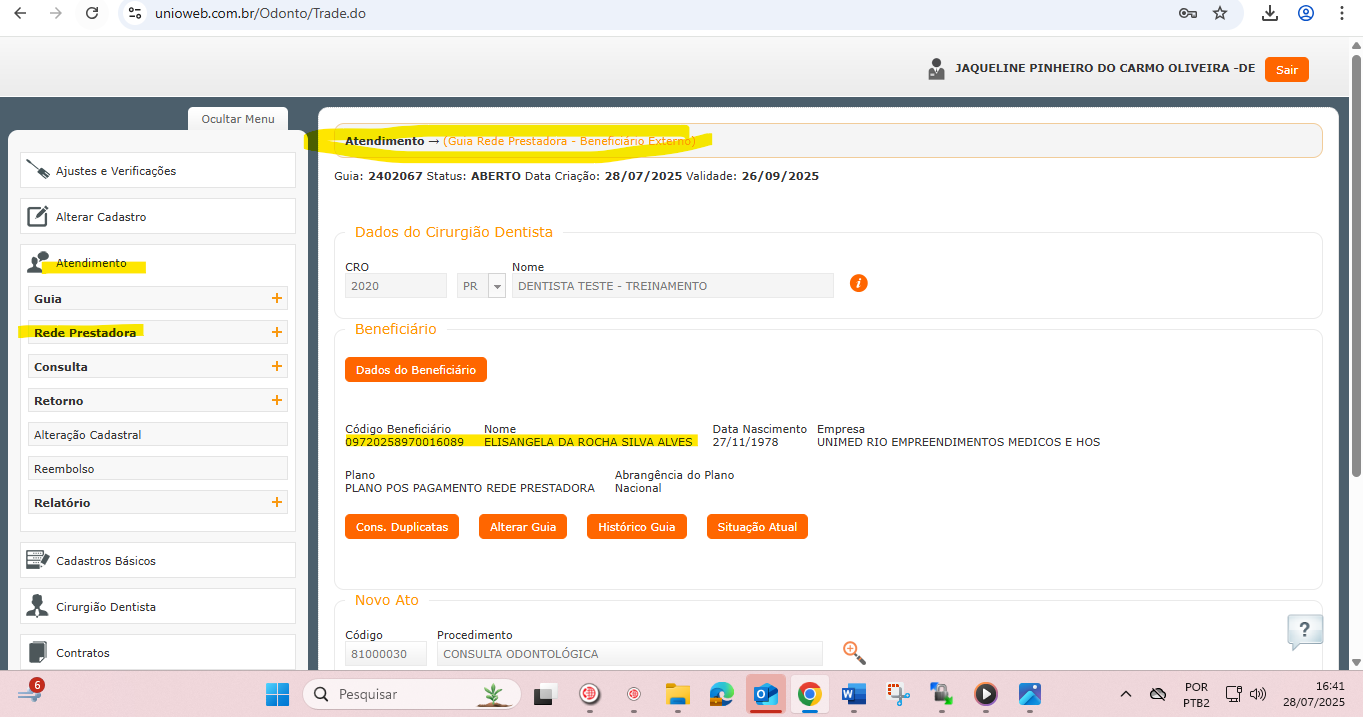Click the Sair logout button
The image size is (1363, 717).
point(1286,70)
